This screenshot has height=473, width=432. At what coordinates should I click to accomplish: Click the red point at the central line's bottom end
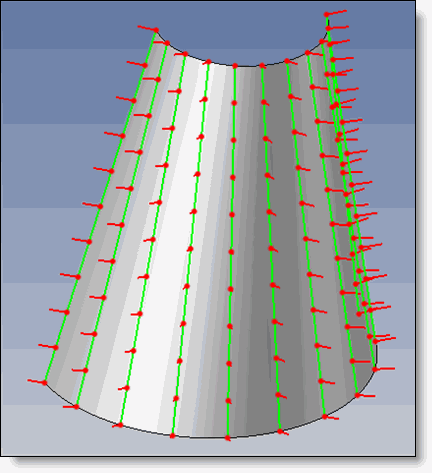228,438
